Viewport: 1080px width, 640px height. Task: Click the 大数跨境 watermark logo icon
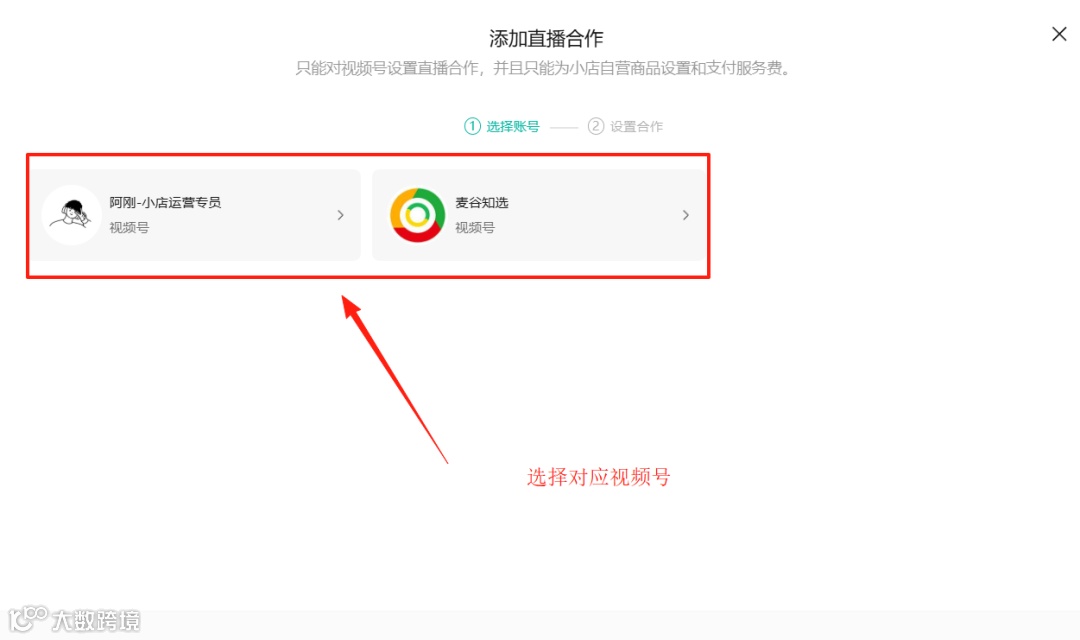28,618
